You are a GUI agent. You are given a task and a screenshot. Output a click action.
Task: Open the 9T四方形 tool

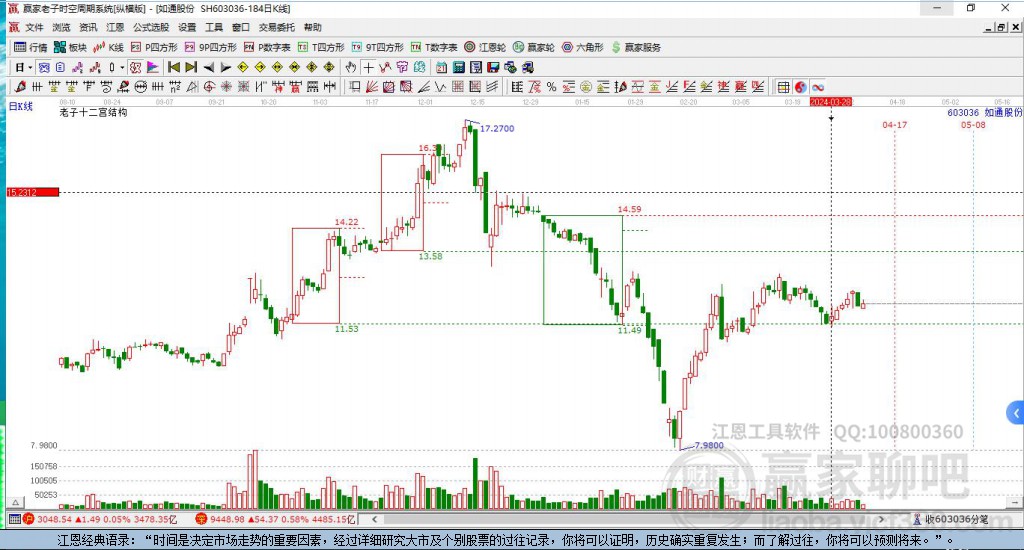click(377, 47)
